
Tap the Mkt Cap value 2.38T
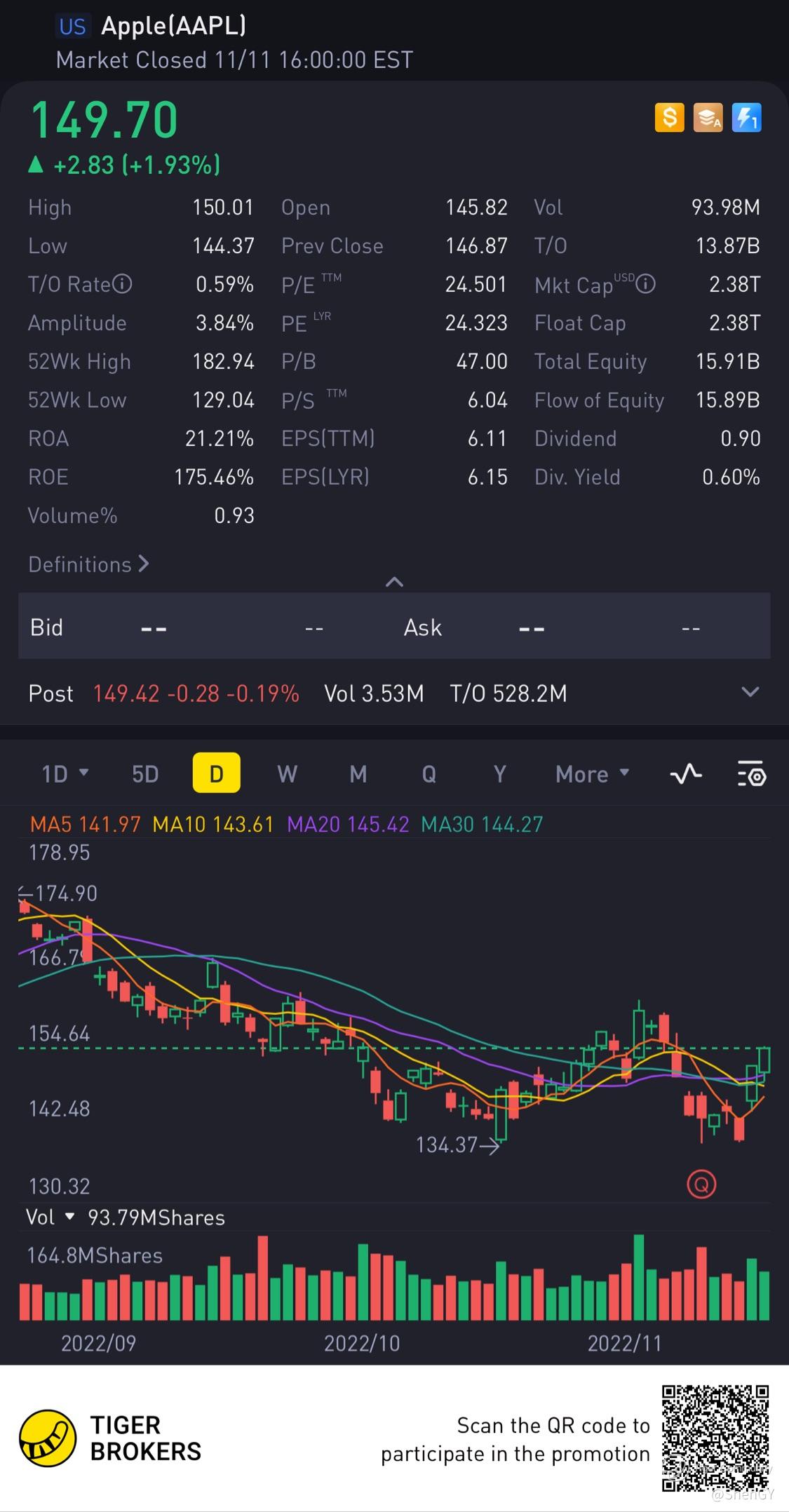[x=735, y=284]
